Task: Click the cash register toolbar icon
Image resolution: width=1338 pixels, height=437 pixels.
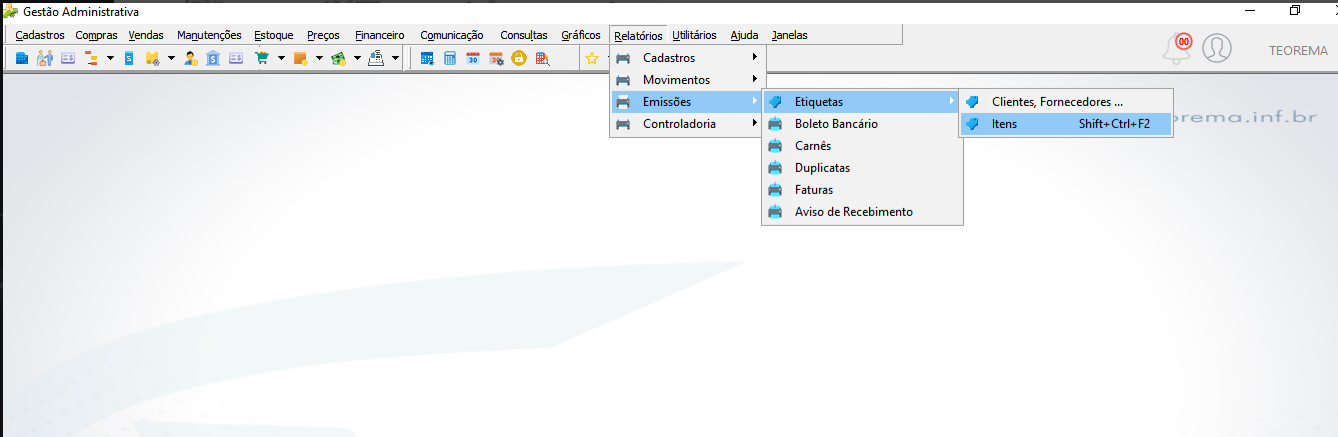Action: pos(376,59)
